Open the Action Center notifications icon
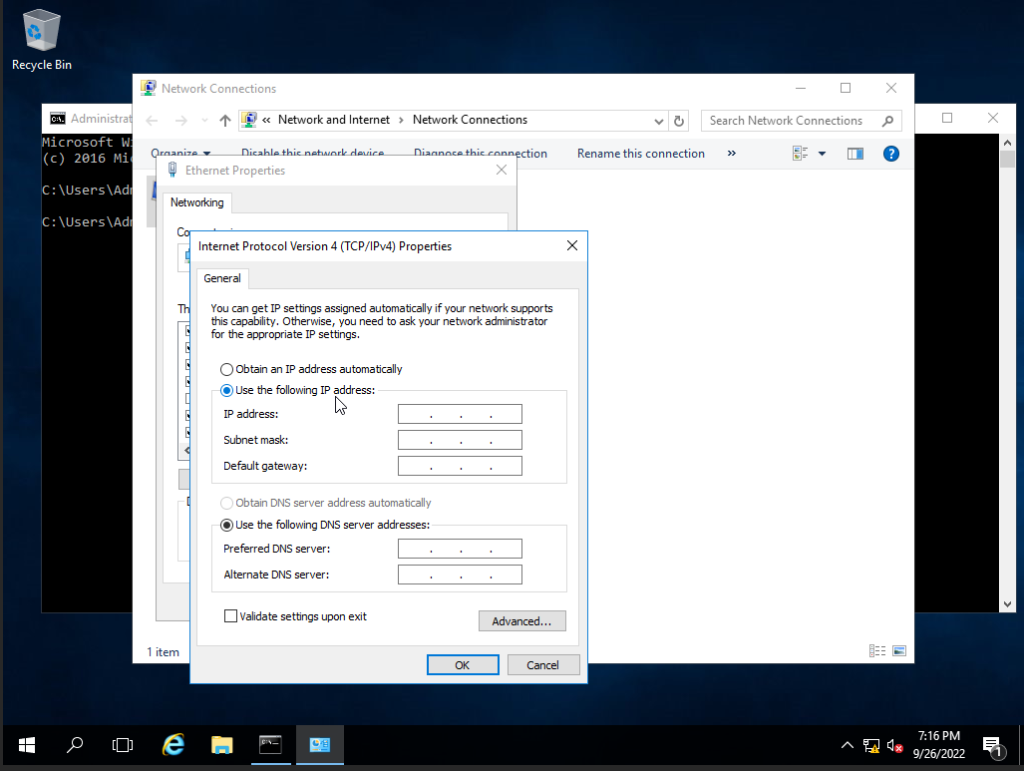Screen dimensions: 1024x771 click(x=993, y=746)
